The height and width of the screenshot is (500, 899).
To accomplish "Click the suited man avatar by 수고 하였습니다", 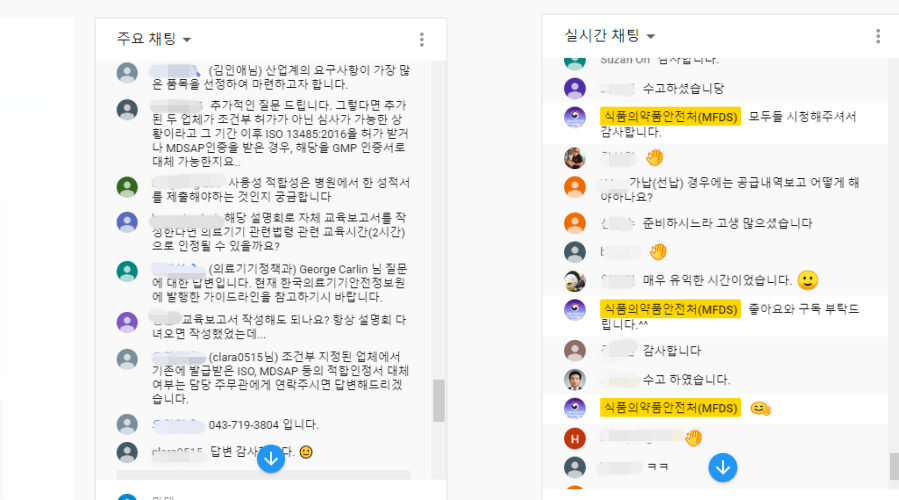I will coord(574,380).
